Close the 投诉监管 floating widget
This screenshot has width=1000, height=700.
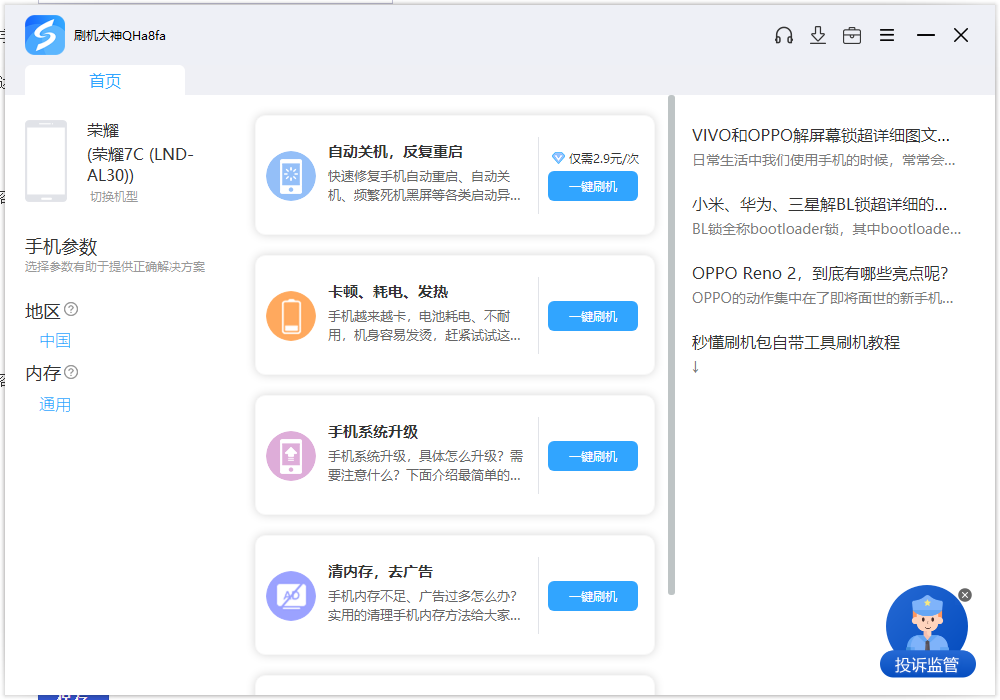tap(964, 595)
